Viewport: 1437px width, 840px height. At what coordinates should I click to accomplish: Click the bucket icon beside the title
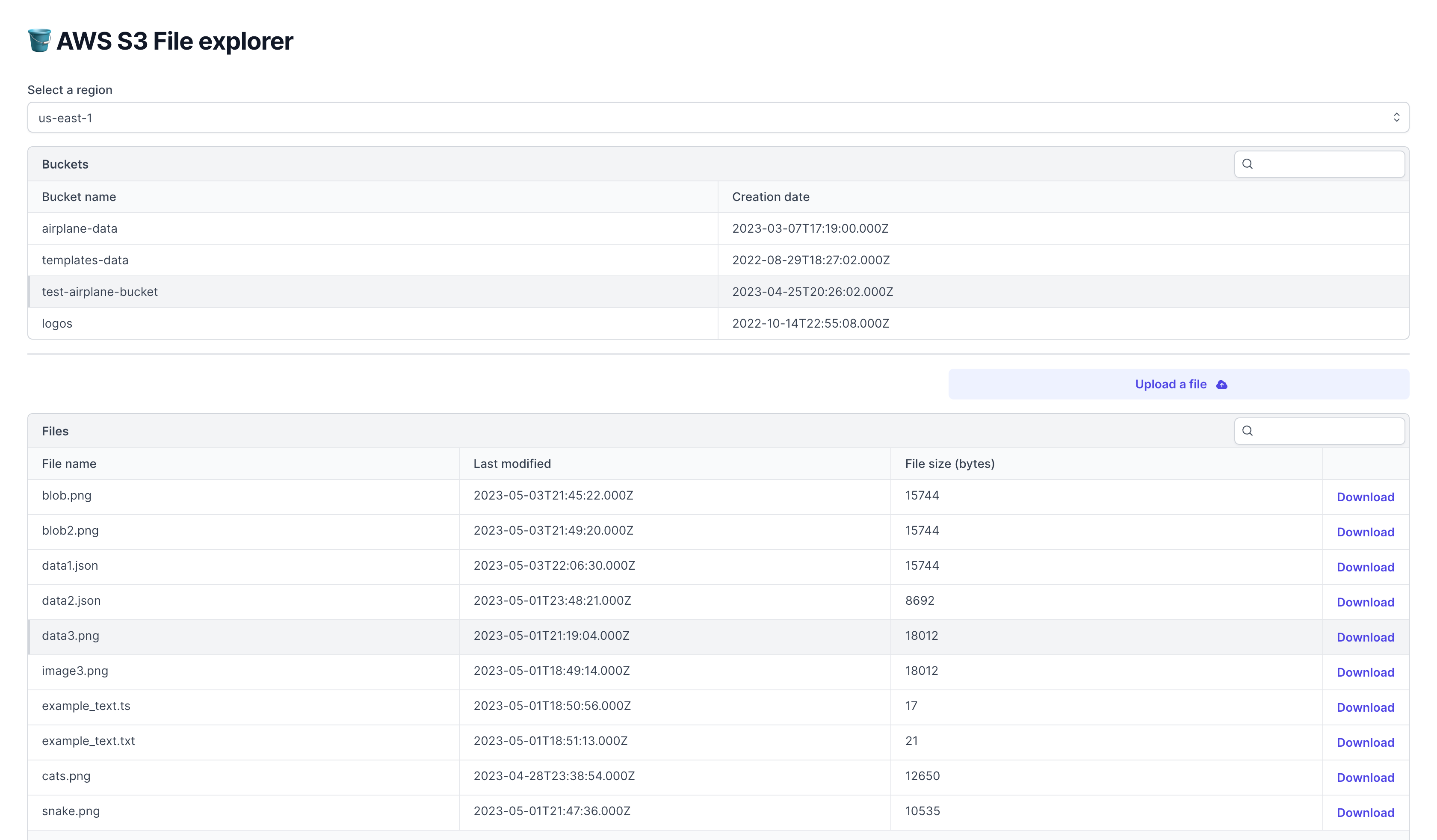pos(39,41)
